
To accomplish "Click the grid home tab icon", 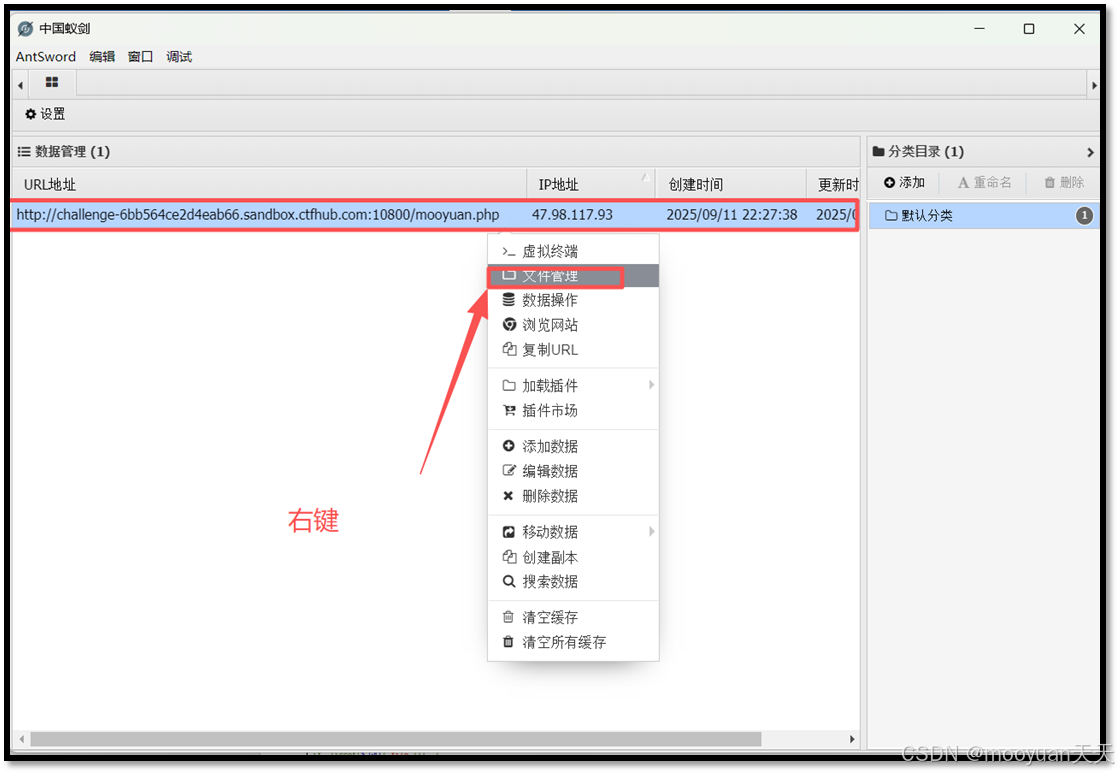I will (x=51, y=83).
